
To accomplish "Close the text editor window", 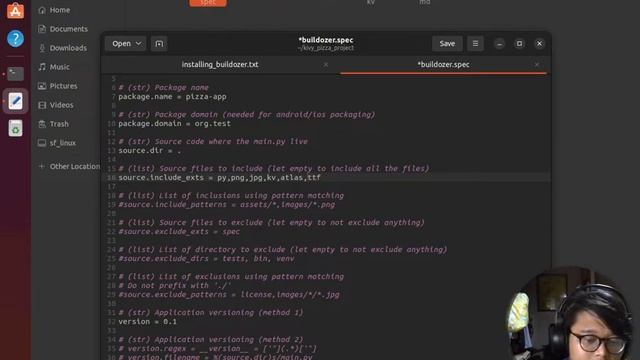I will tap(539, 44).
